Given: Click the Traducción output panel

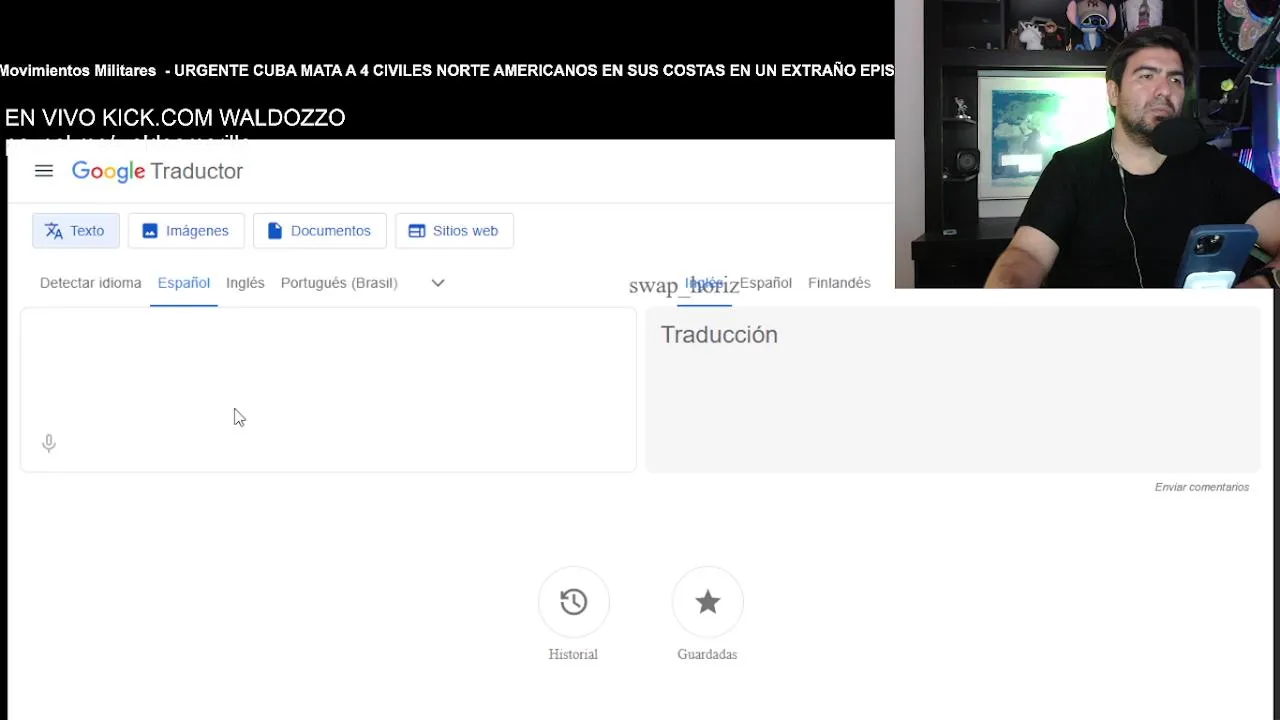Looking at the screenshot, I should (x=952, y=389).
